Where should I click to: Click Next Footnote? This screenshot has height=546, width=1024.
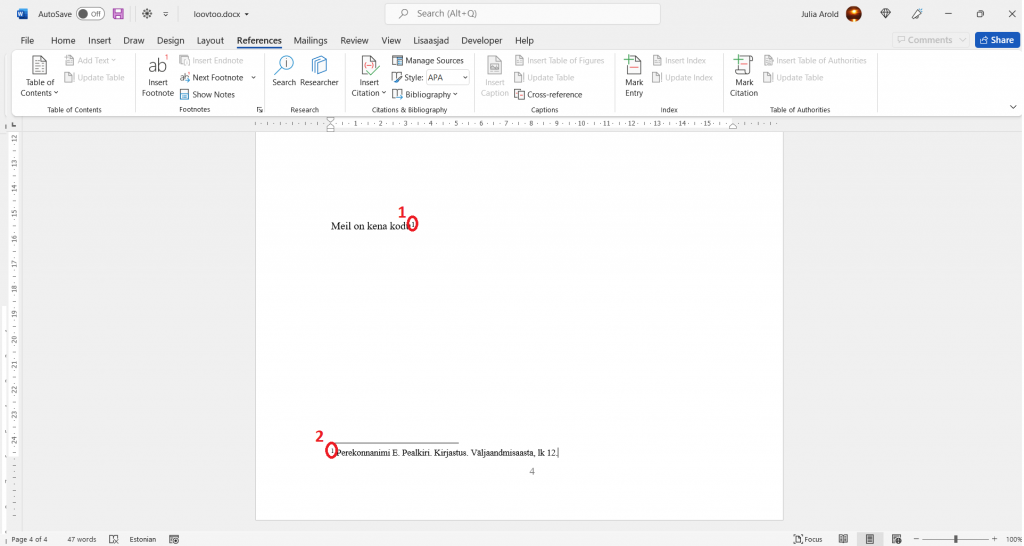(x=212, y=77)
